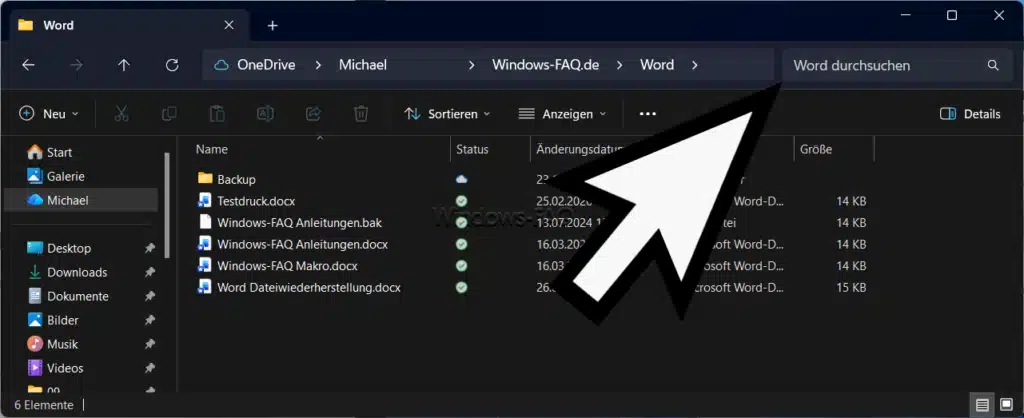This screenshot has width=1024, height=418.
Task: Select the Word tab
Action: click(x=127, y=25)
